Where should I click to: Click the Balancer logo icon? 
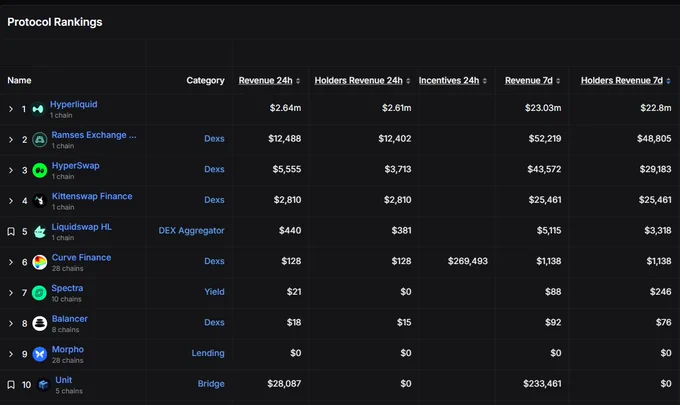tap(39, 323)
